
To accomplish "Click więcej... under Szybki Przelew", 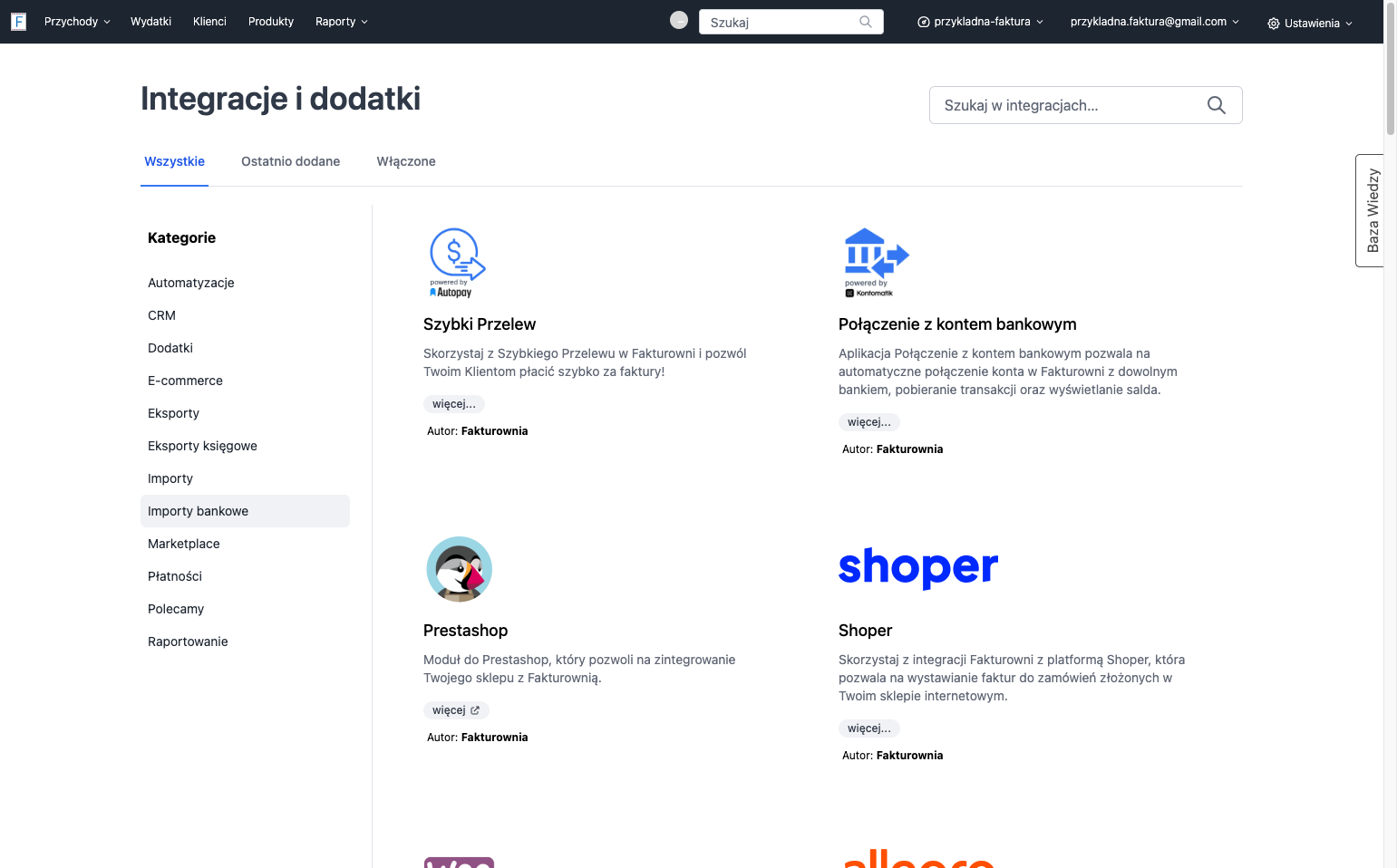I will tap(454, 404).
